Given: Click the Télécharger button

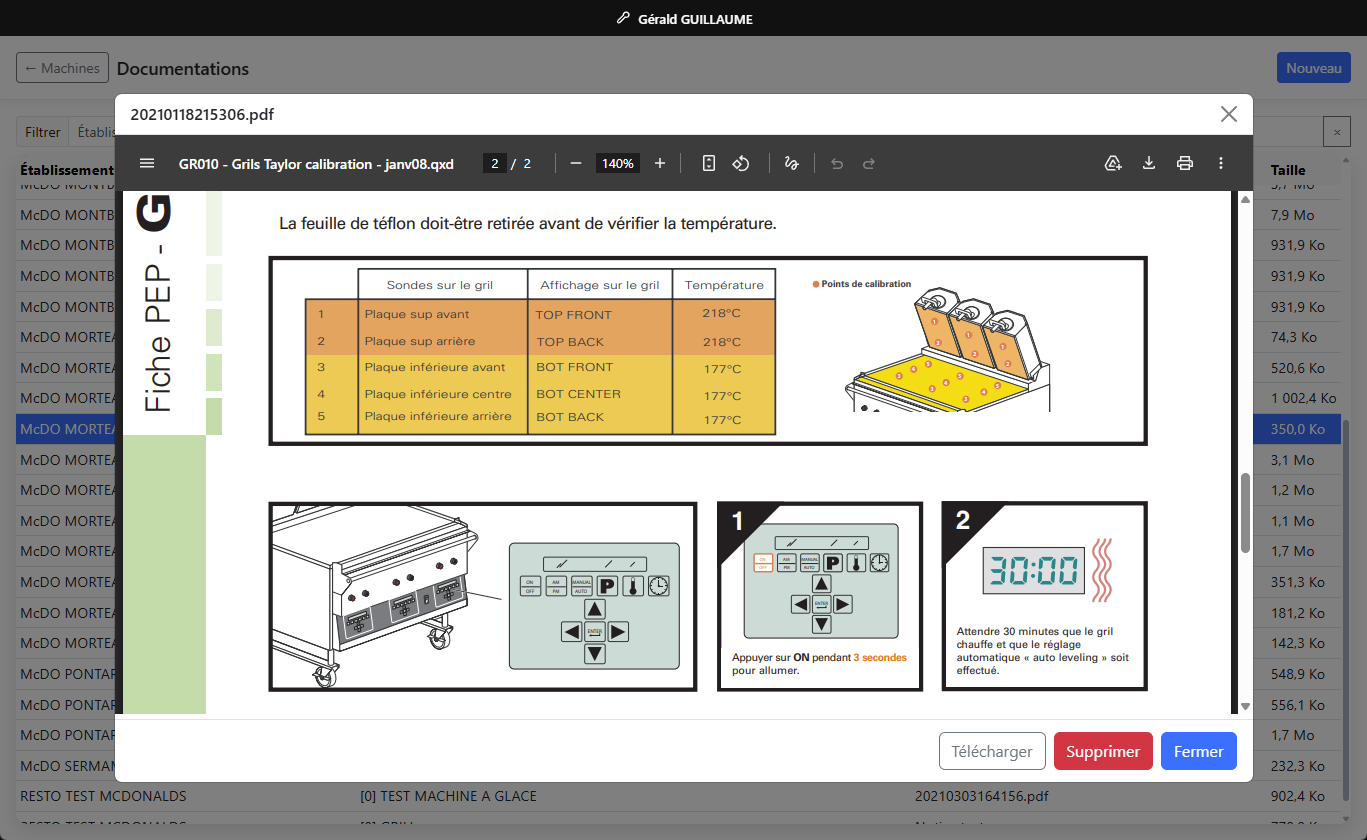Looking at the screenshot, I should (992, 751).
